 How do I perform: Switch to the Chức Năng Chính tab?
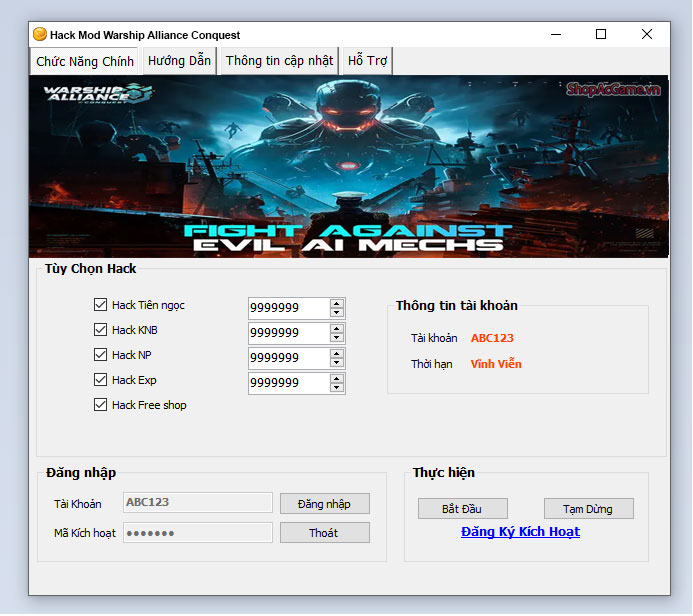pos(85,61)
